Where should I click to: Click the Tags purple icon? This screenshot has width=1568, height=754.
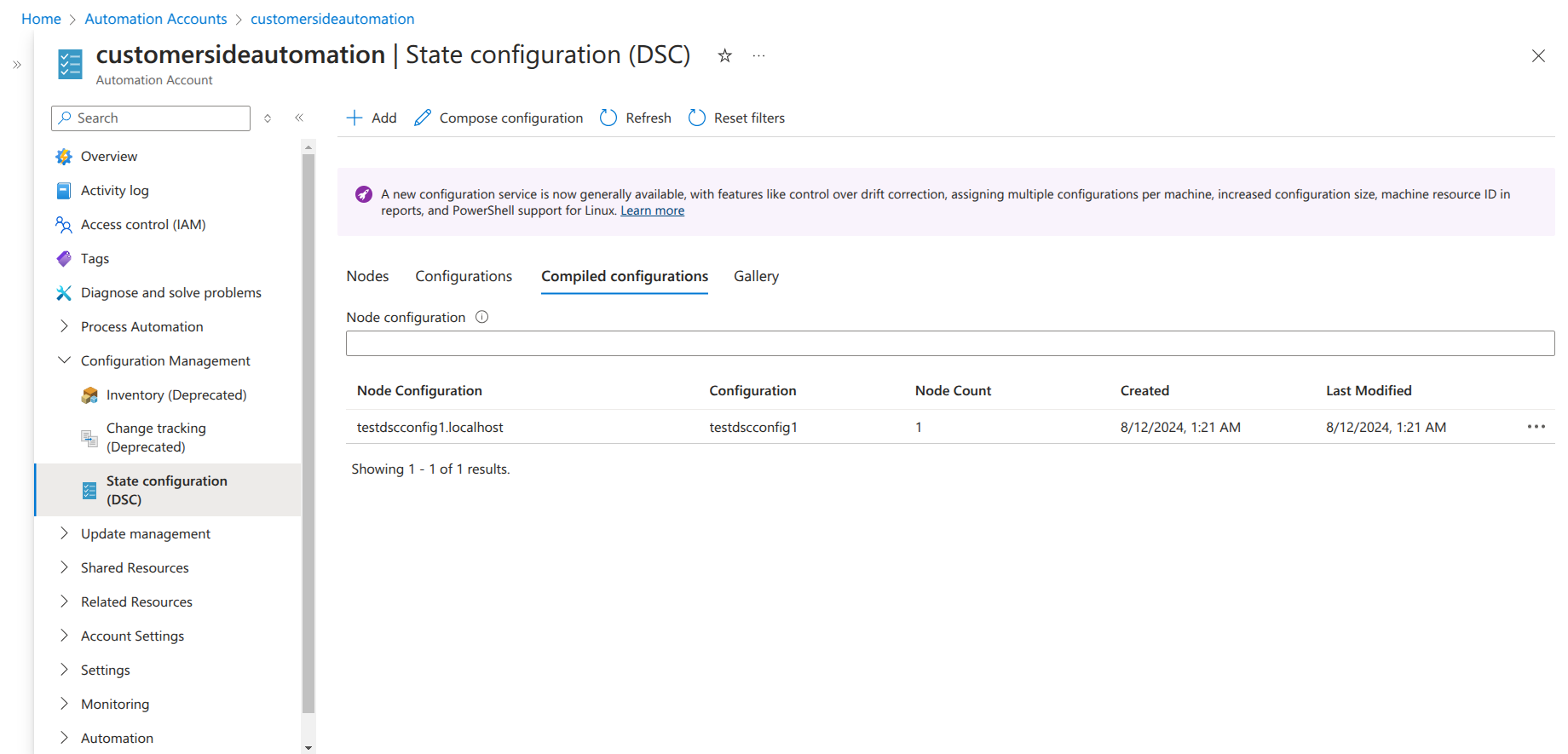(x=64, y=259)
